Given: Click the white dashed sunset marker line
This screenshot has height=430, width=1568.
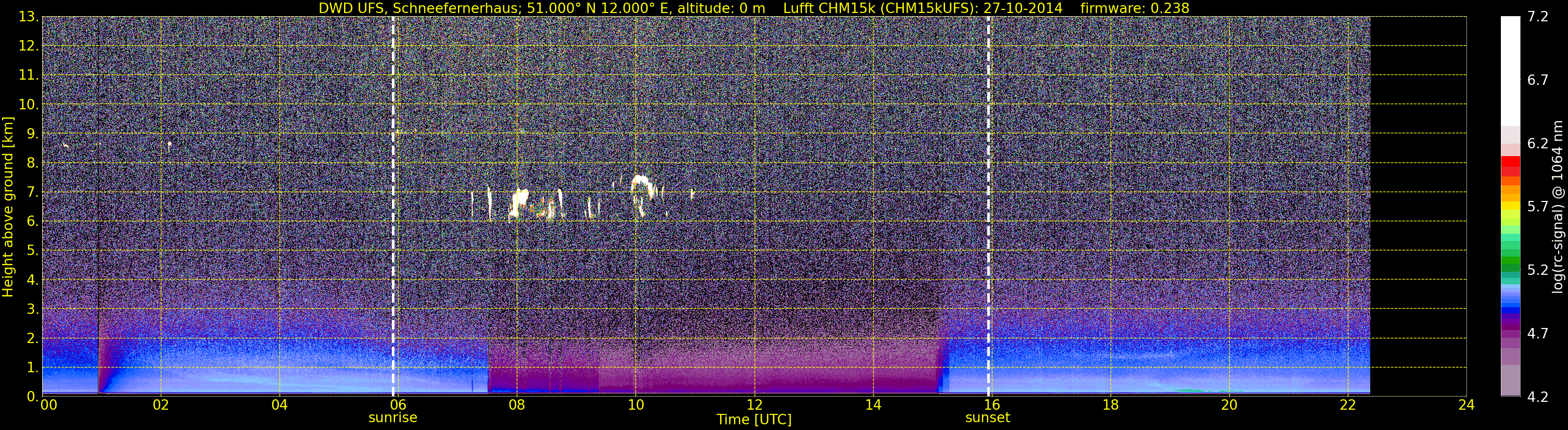Looking at the screenshot, I should click(988, 206).
